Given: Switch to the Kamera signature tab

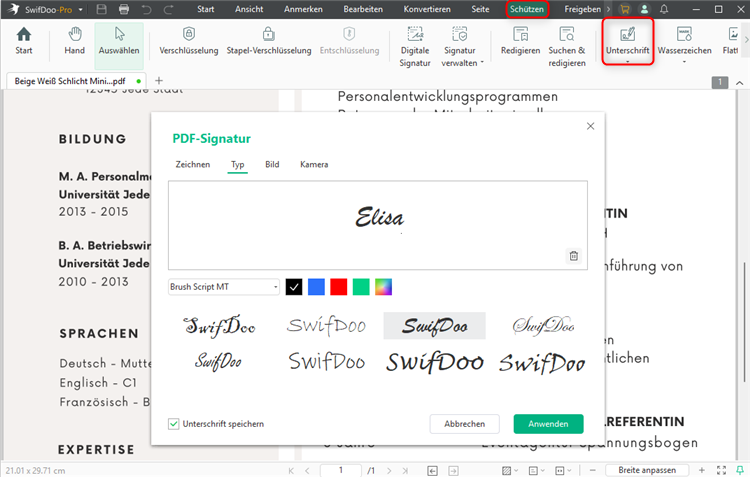Looking at the screenshot, I should pos(314,165).
